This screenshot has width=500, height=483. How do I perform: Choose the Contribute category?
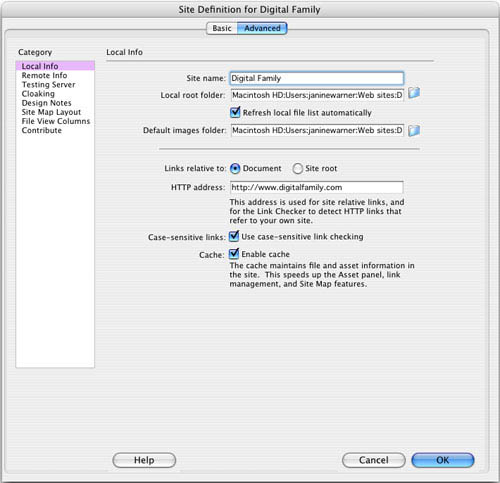pos(42,130)
